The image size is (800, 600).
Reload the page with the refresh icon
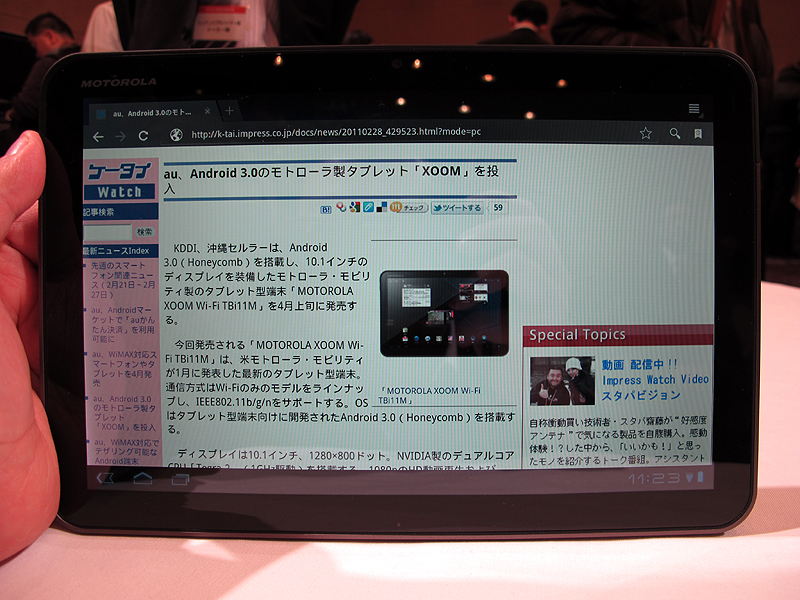(x=143, y=136)
